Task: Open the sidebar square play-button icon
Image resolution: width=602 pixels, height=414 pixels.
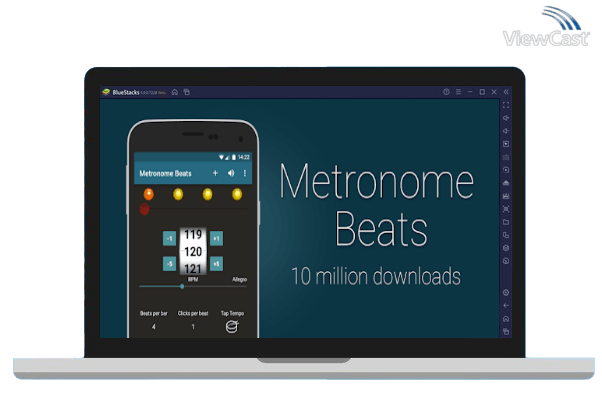Action: [506, 144]
